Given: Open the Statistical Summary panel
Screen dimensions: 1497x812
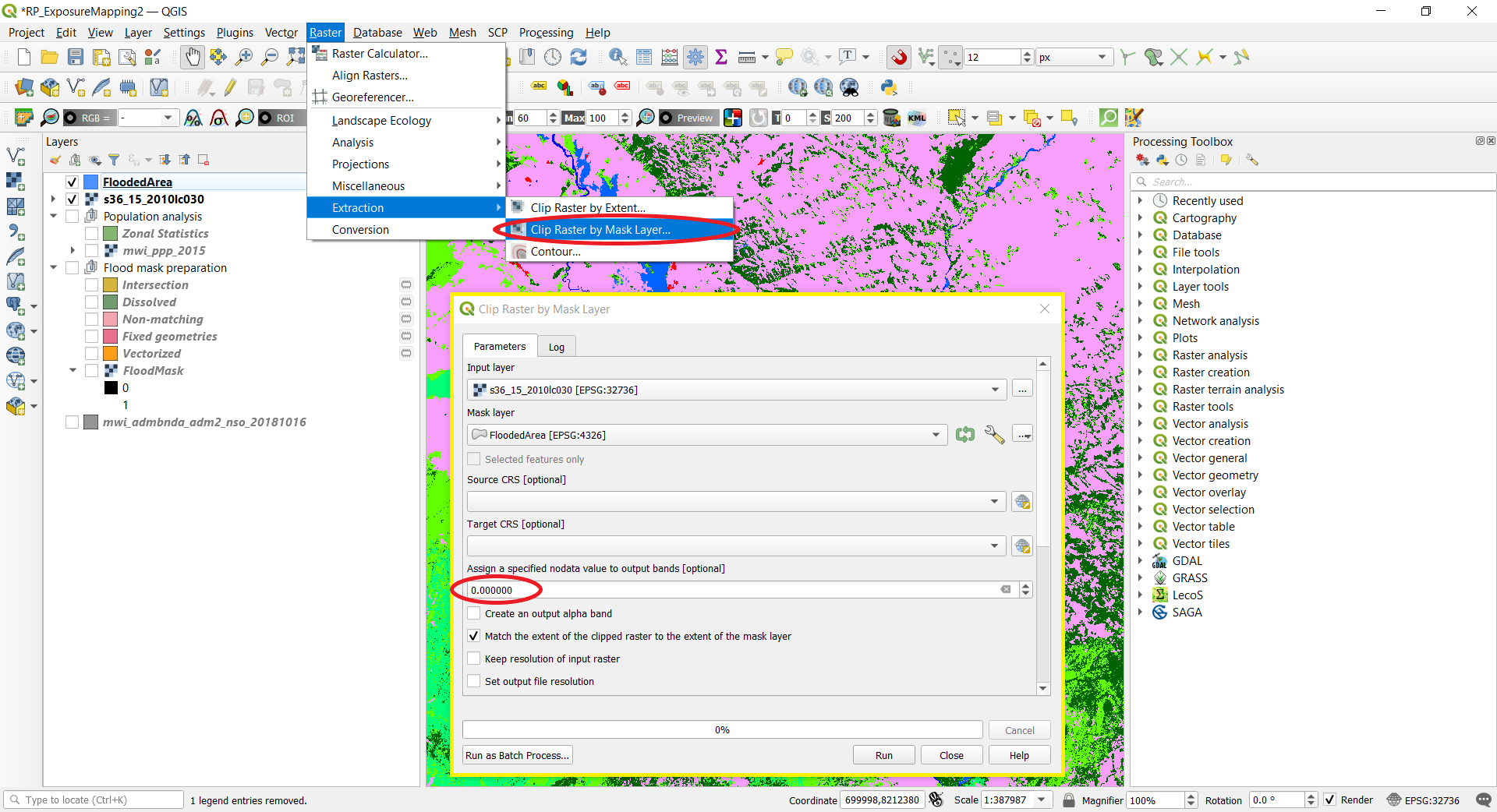Looking at the screenshot, I should pyautogui.click(x=721, y=57).
